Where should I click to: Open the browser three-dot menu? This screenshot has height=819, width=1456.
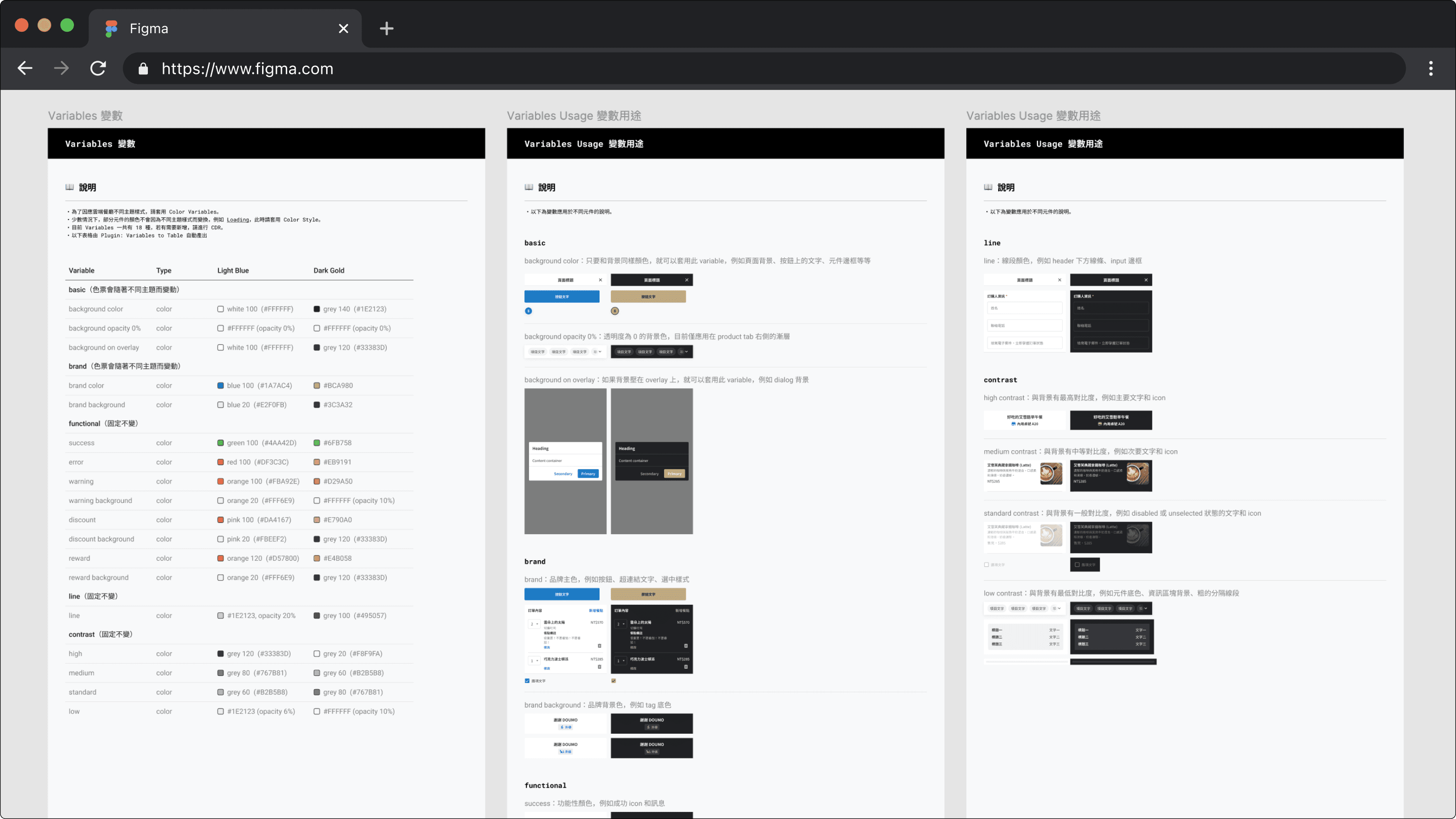(1430, 68)
